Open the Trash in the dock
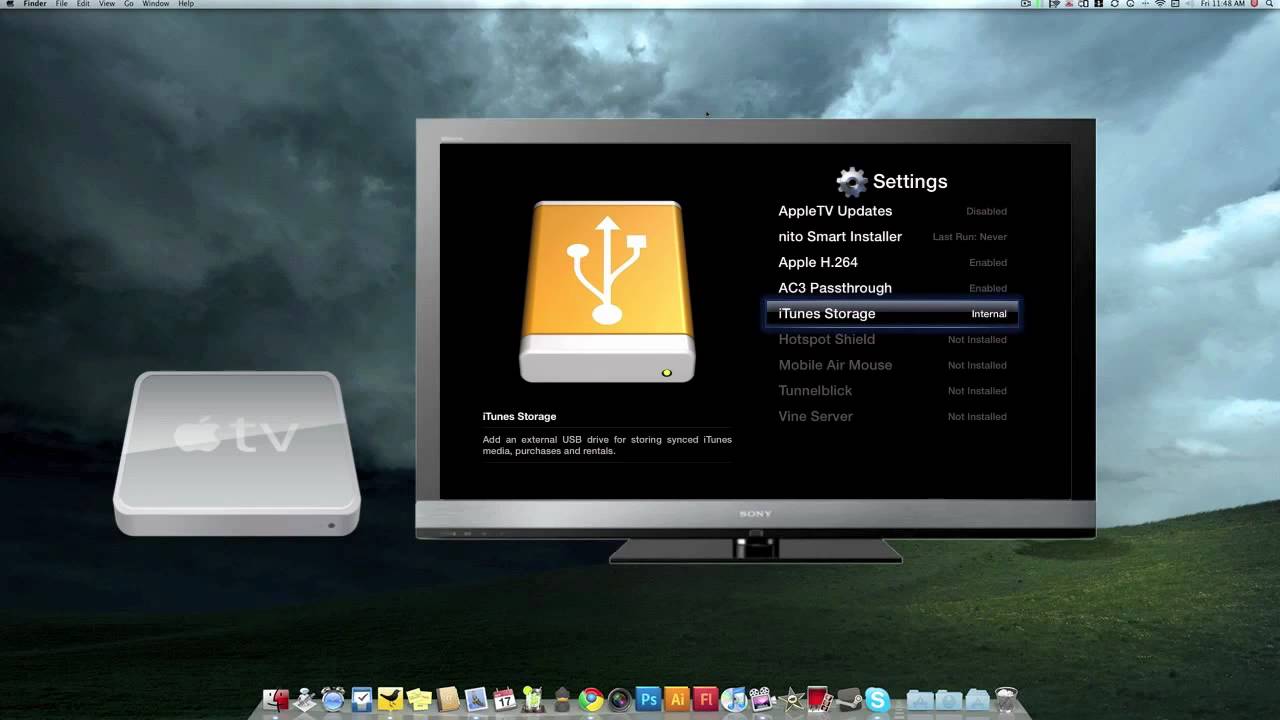 pyautogui.click(x=1007, y=700)
